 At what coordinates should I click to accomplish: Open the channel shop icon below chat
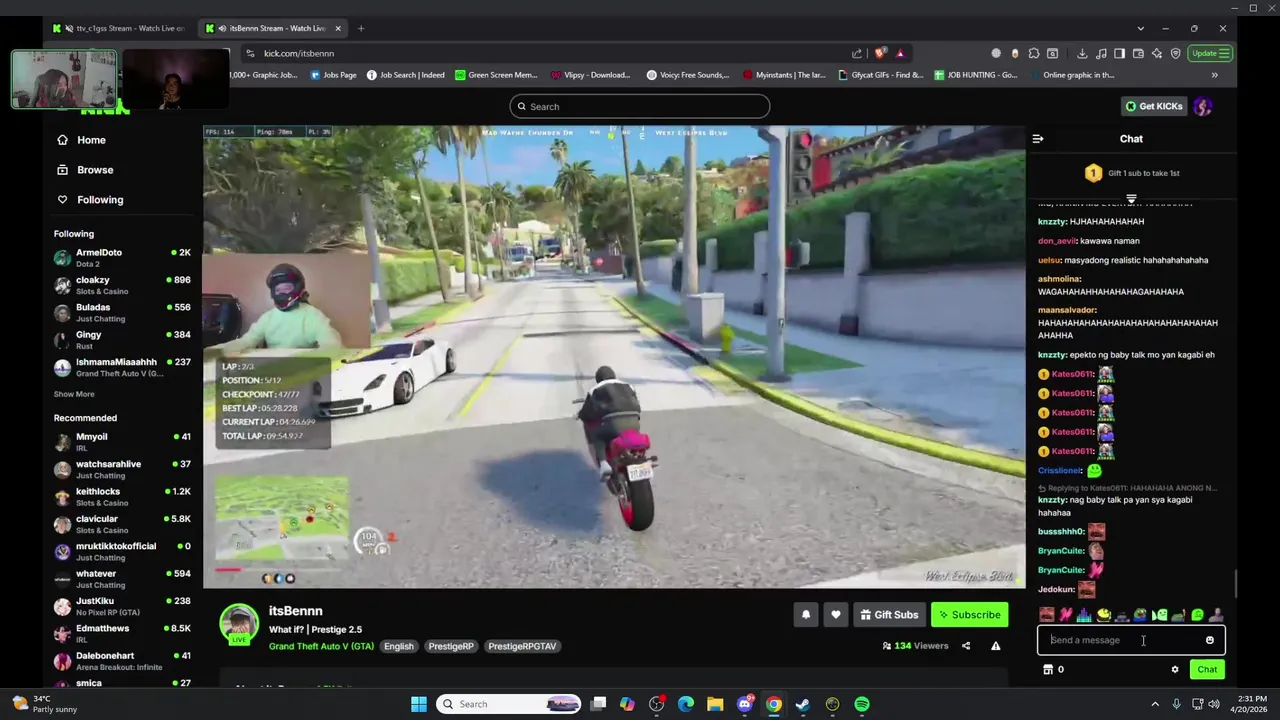pos(1048,670)
